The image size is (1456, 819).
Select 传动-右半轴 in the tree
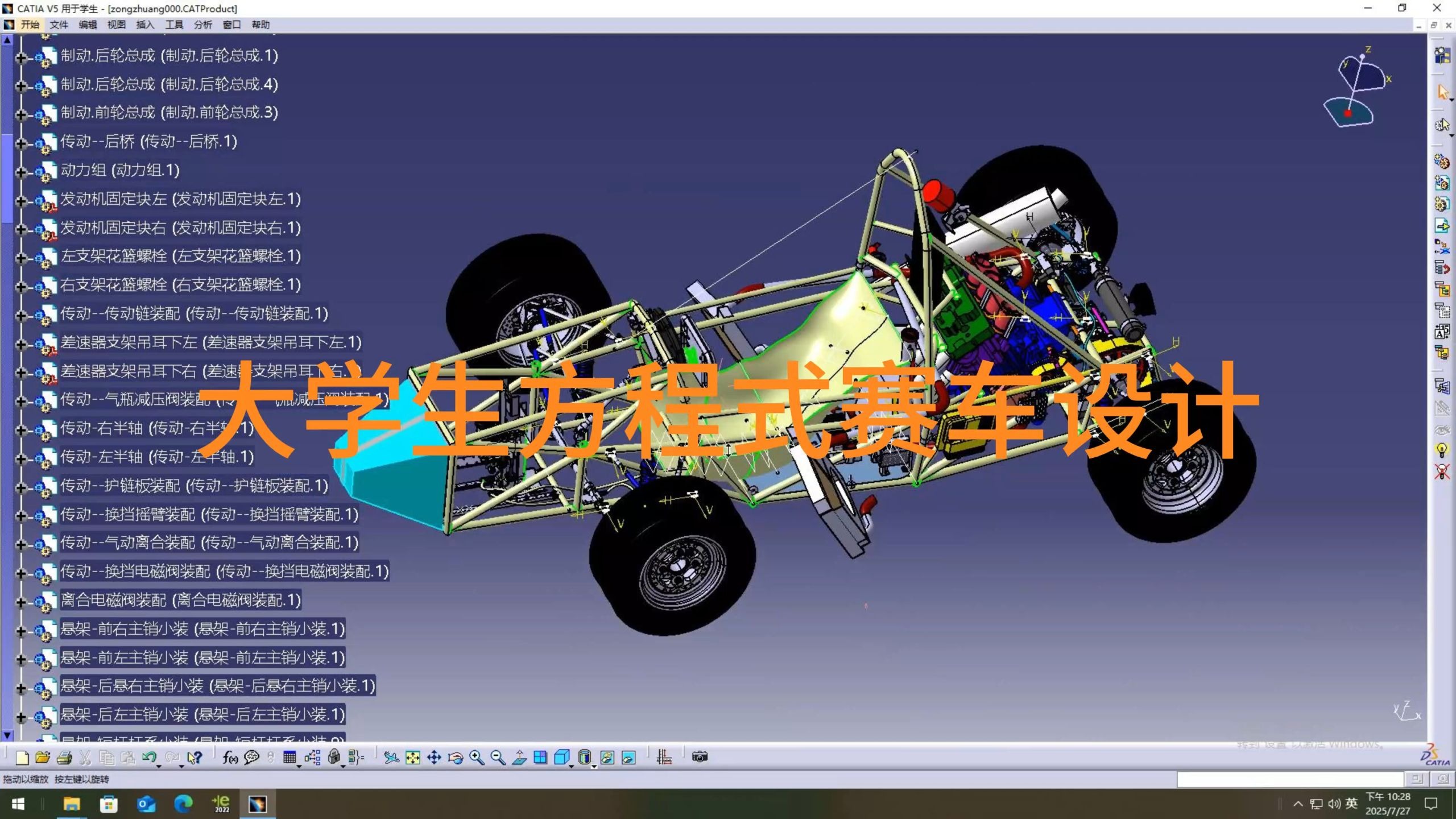(157, 428)
